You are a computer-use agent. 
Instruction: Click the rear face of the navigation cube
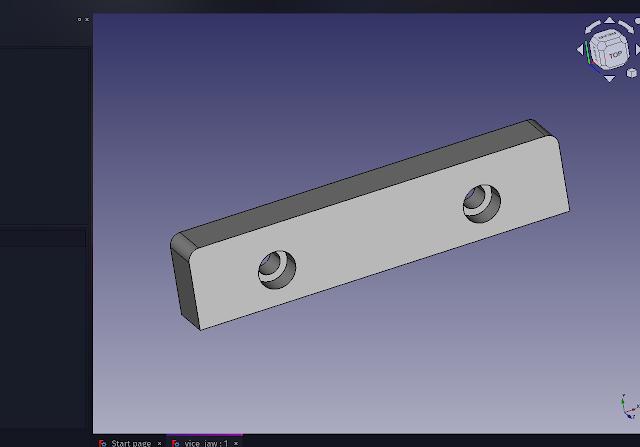607,36
